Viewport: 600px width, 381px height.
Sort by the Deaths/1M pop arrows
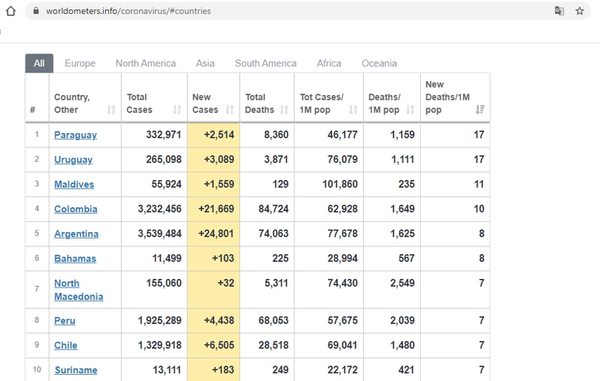(410, 110)
